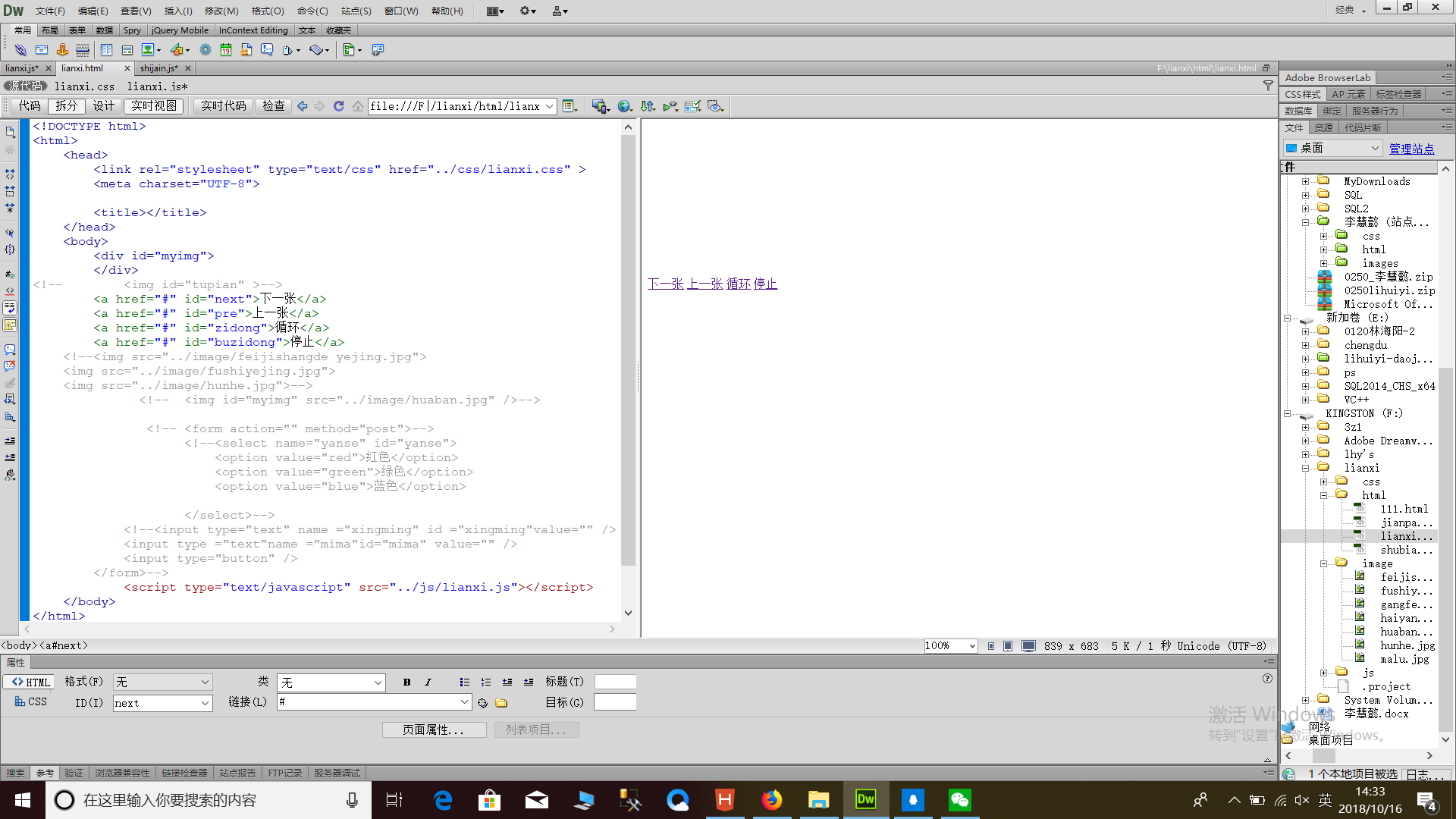Viewport: 1456px width, 819px height.
Task: Switch to the jQuery Mobile insert tab
Action: point(180,30)
